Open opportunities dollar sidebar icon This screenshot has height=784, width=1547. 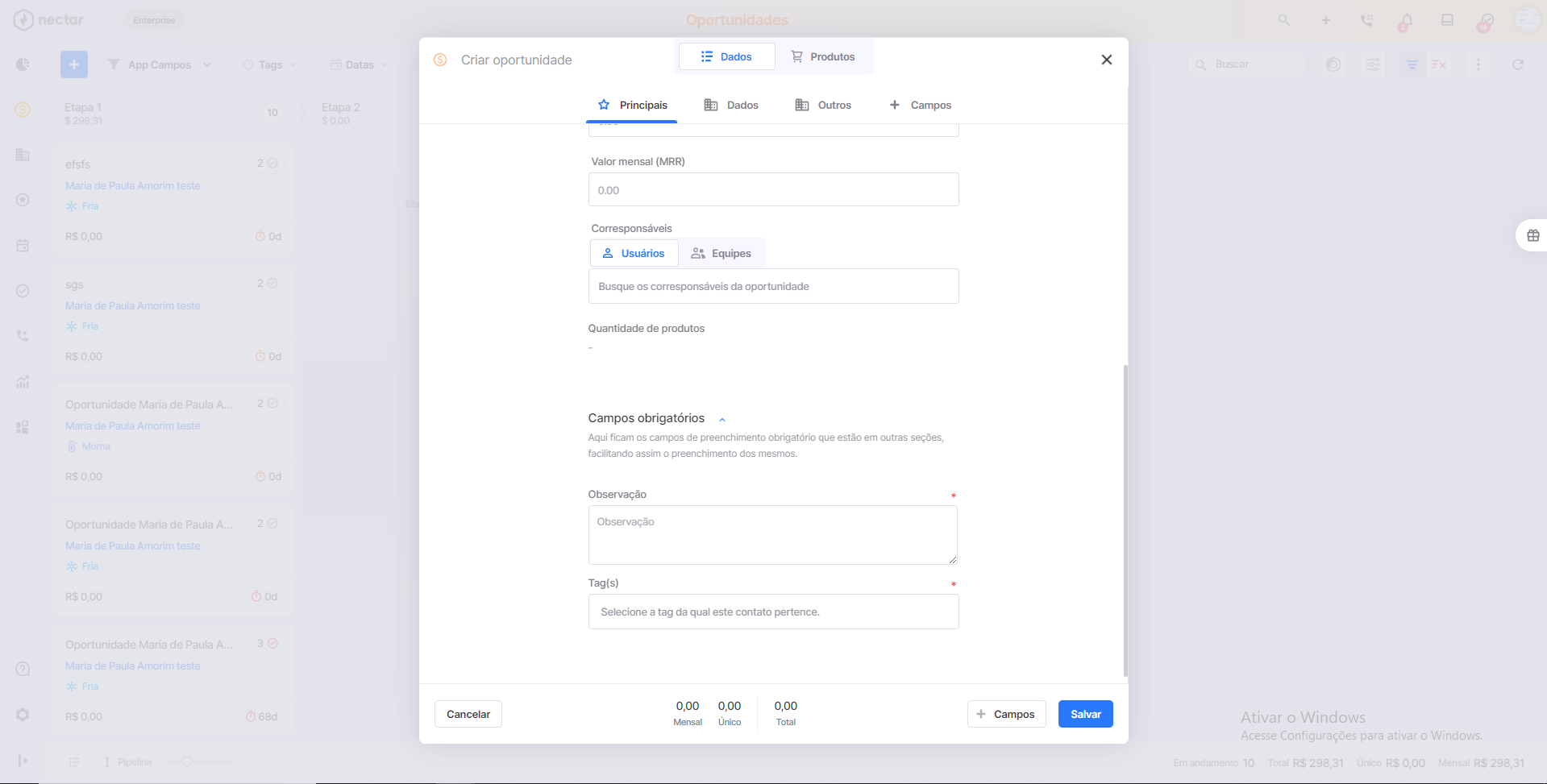tap(23, 110)
